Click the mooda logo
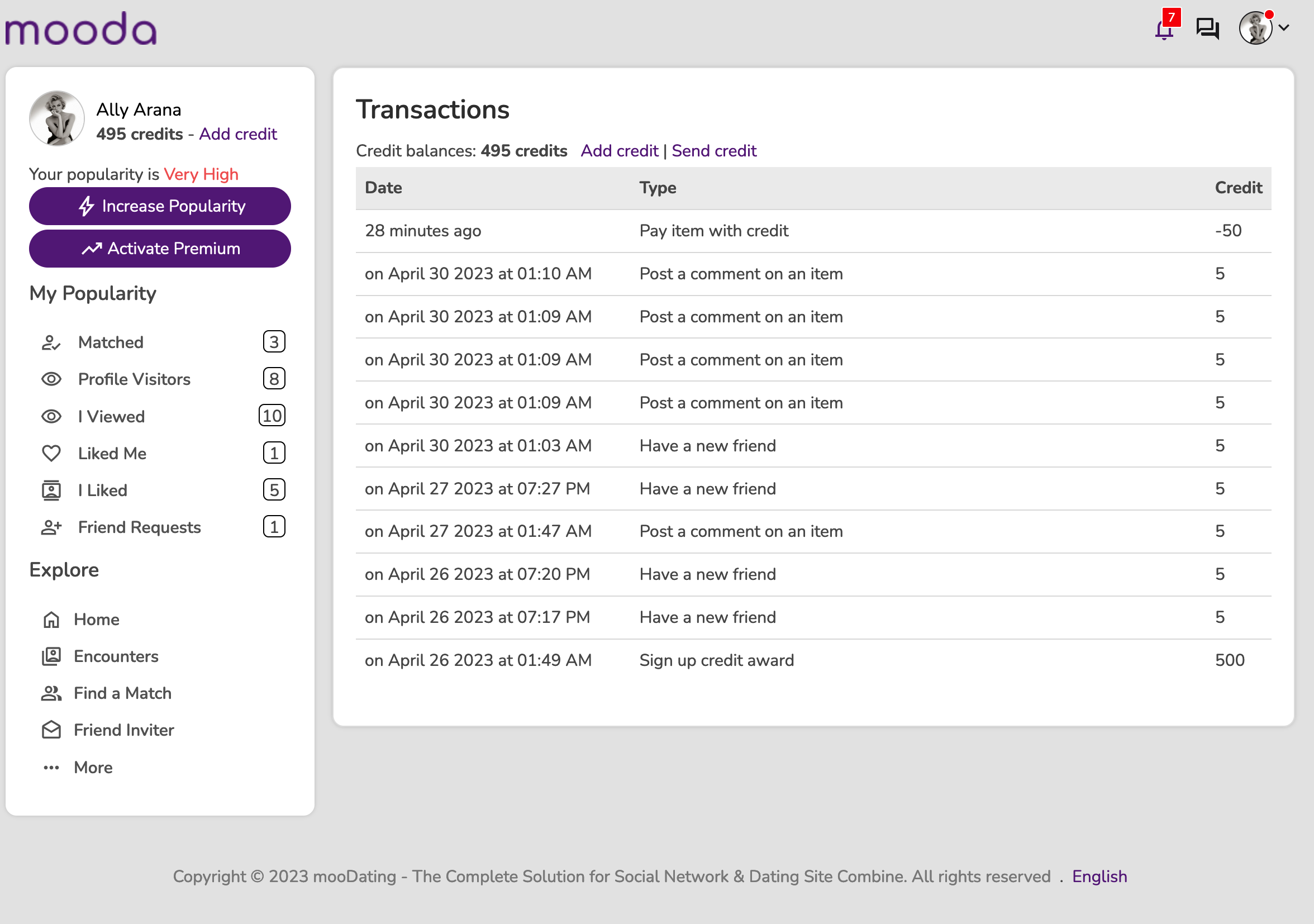 click(x=80, y=28)
